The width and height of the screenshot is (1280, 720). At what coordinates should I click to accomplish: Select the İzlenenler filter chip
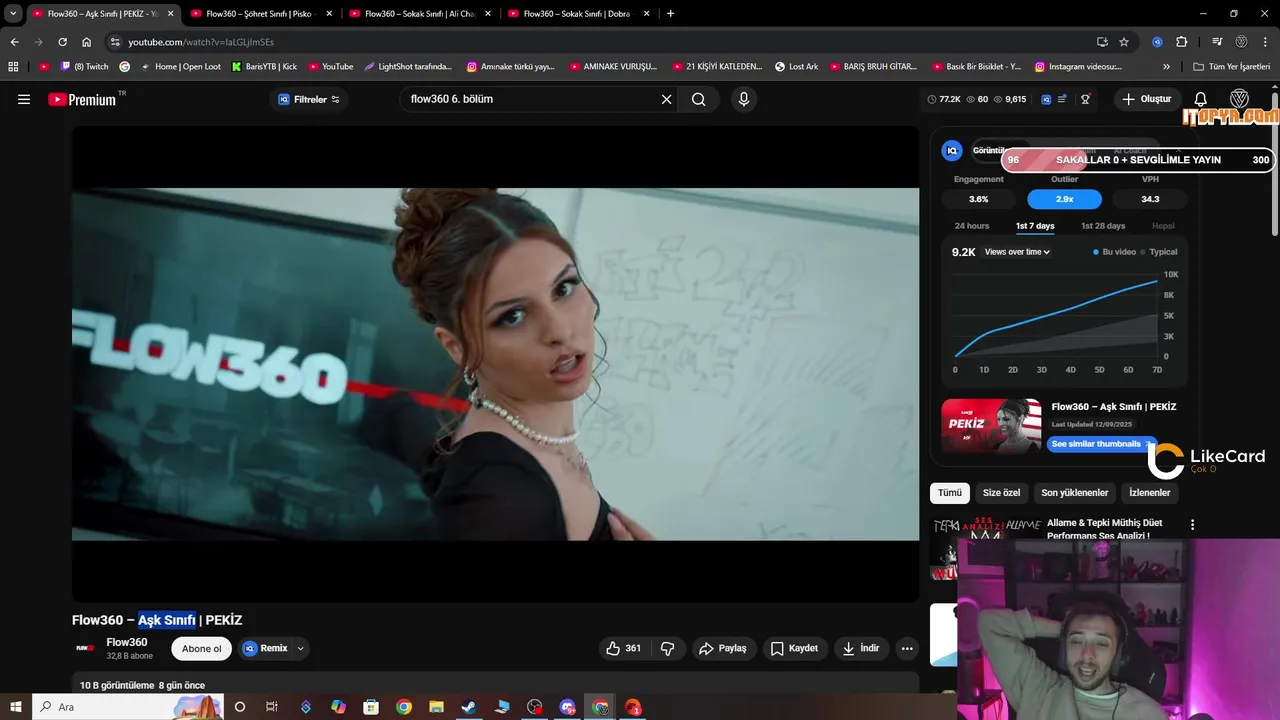1149,493
